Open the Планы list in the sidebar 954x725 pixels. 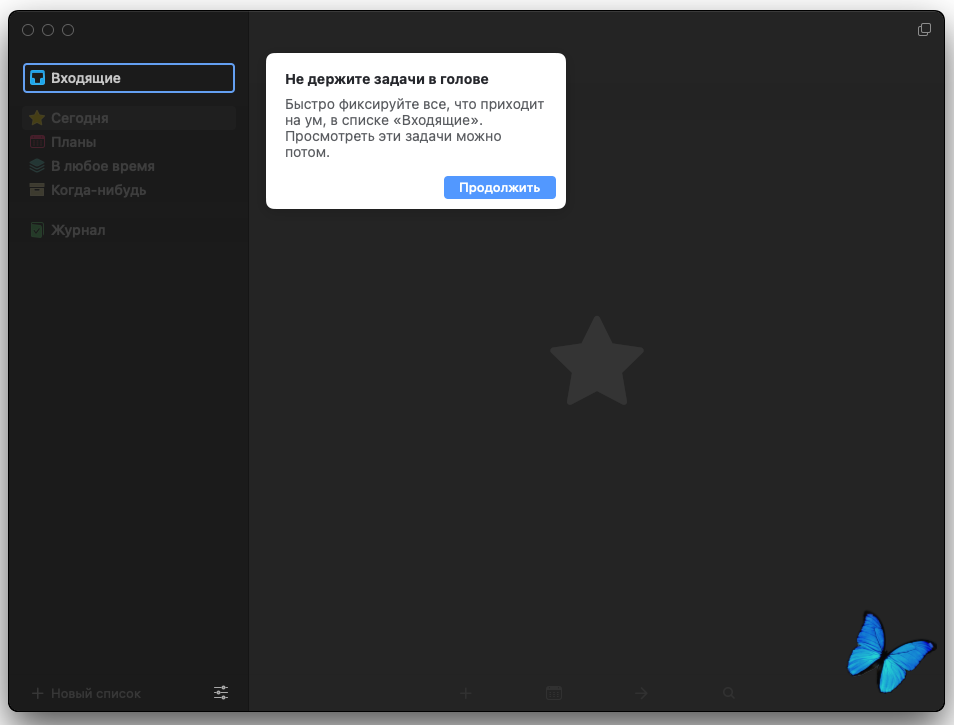click(x=73, y=142)
